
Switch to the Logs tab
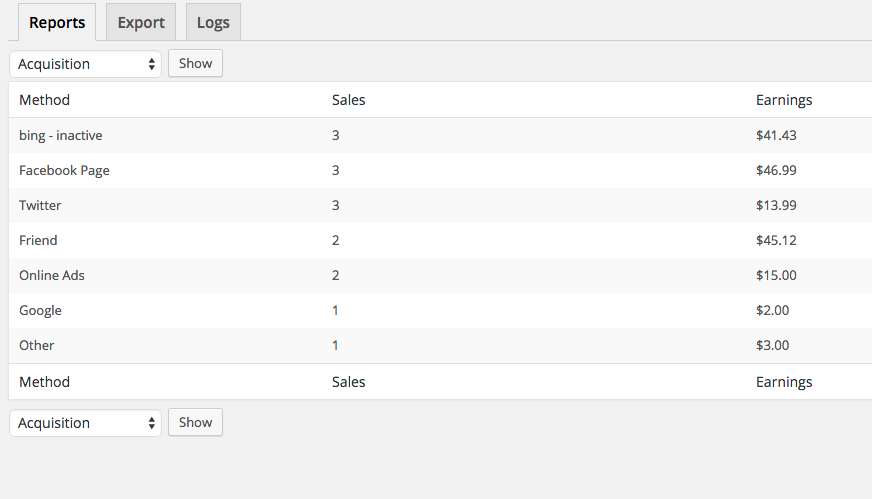pos(213,22)
